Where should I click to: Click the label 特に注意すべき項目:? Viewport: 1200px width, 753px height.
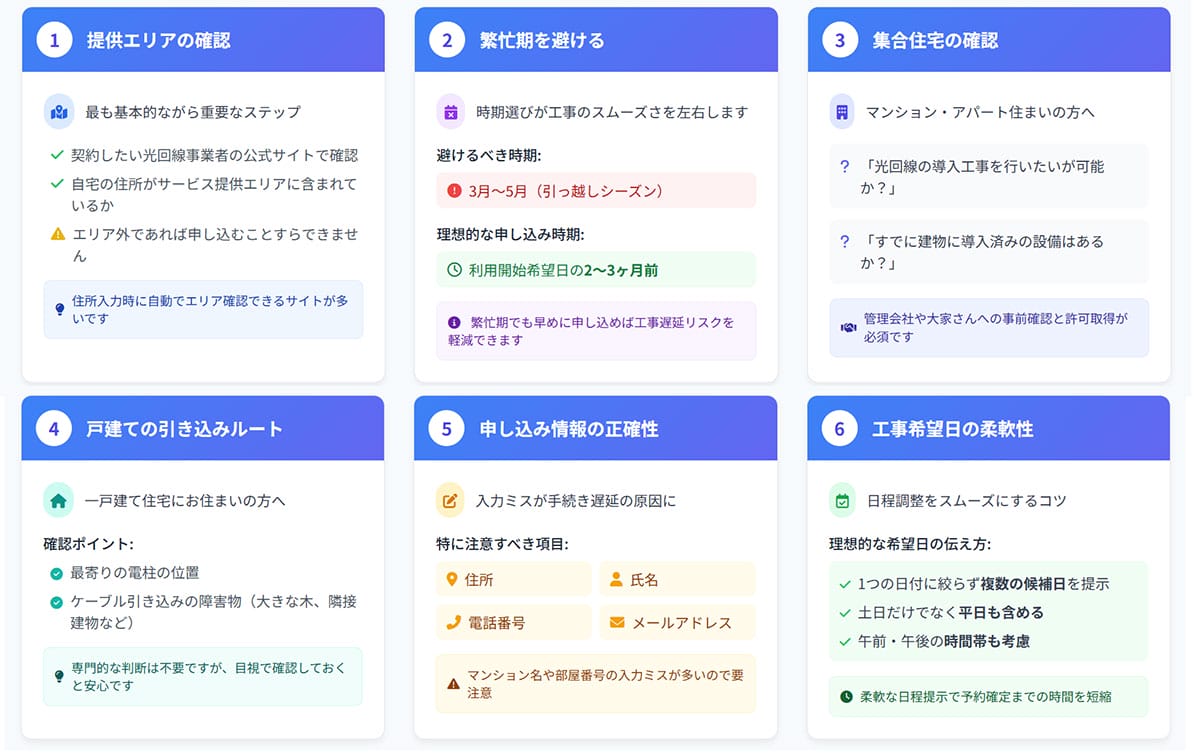tap(502, 544)
